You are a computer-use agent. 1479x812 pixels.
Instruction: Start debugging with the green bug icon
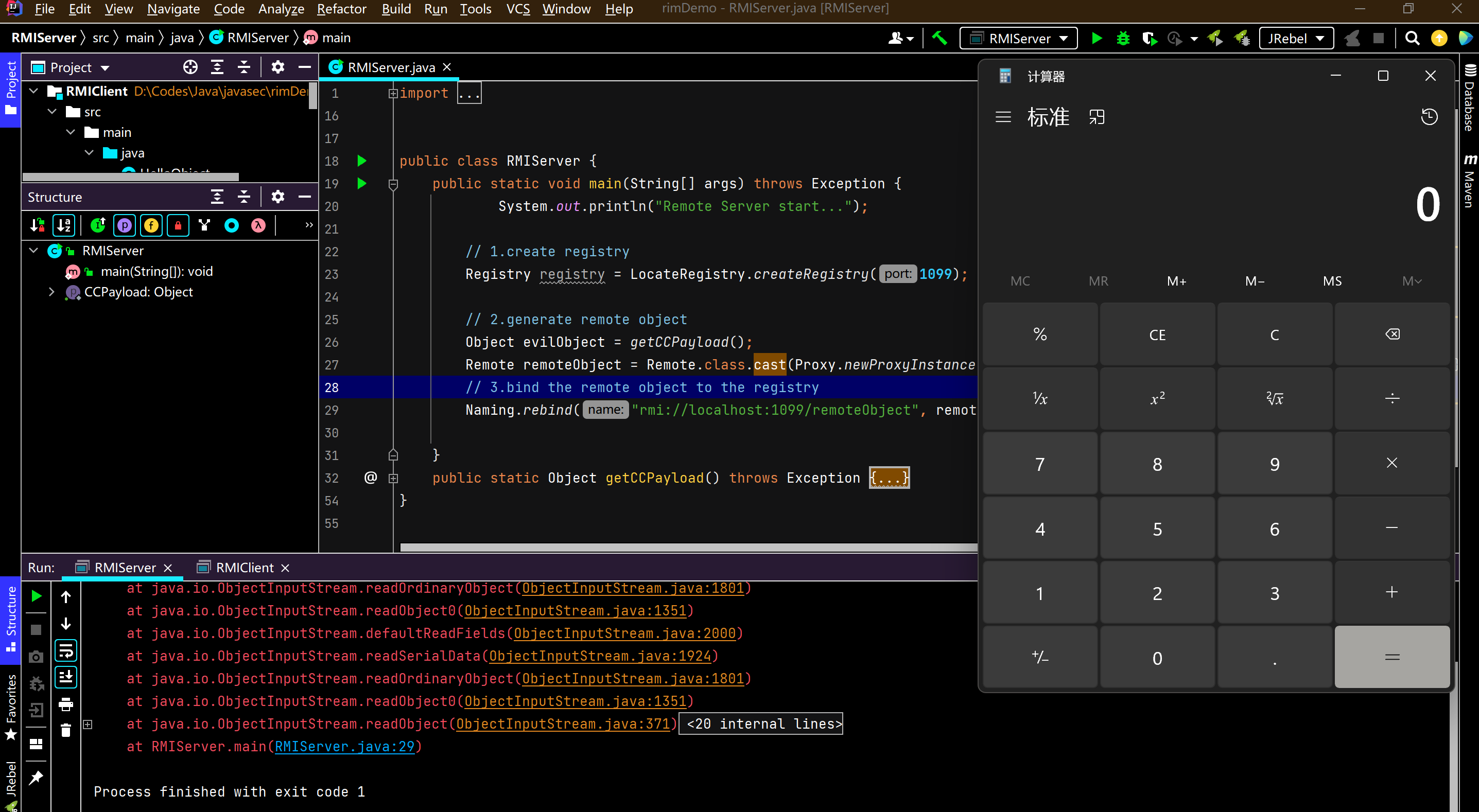[1122, 39]
